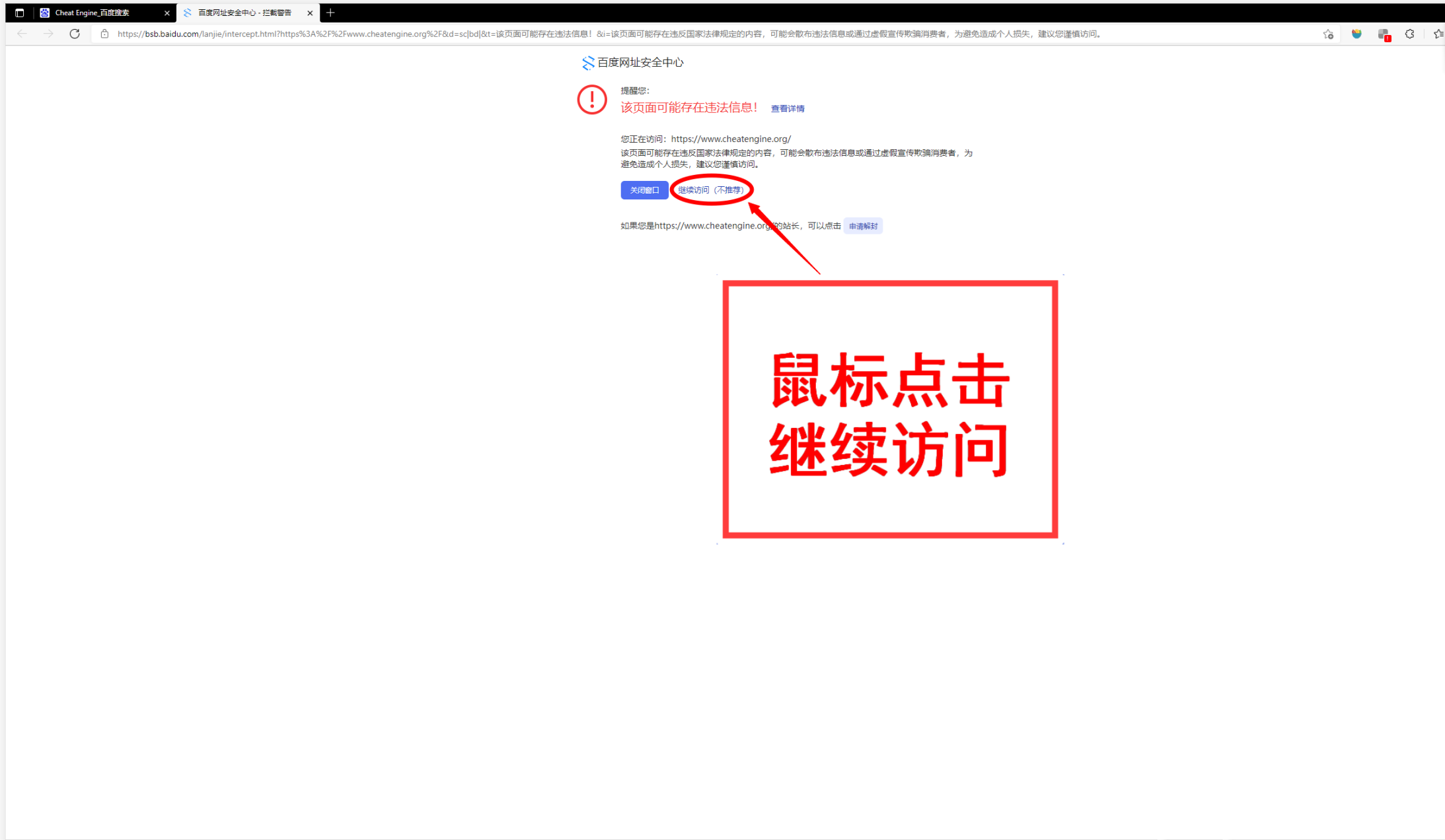Screen dimensions: 1445x840
Task: Open the Favorites list icon
Action: pos(1438,34)
